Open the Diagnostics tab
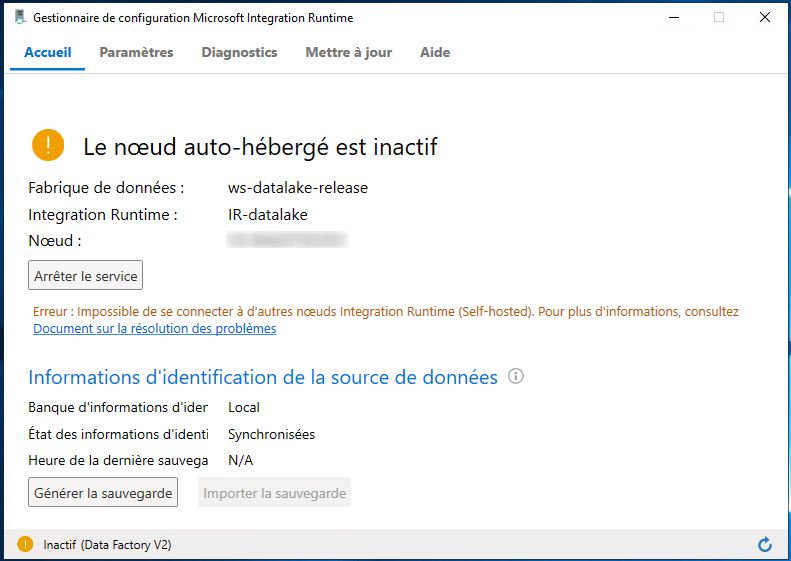This screenshot has height=561, width=791. click(239, 52)
